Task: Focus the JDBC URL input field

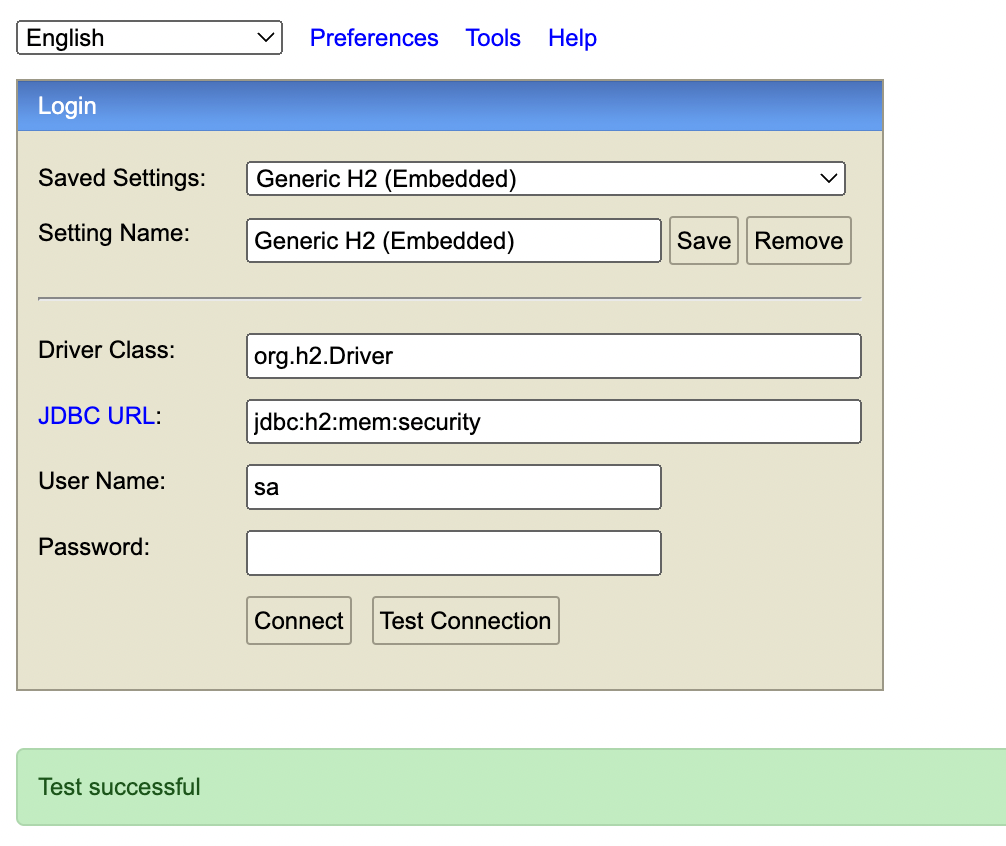Action: coord(554,422)
